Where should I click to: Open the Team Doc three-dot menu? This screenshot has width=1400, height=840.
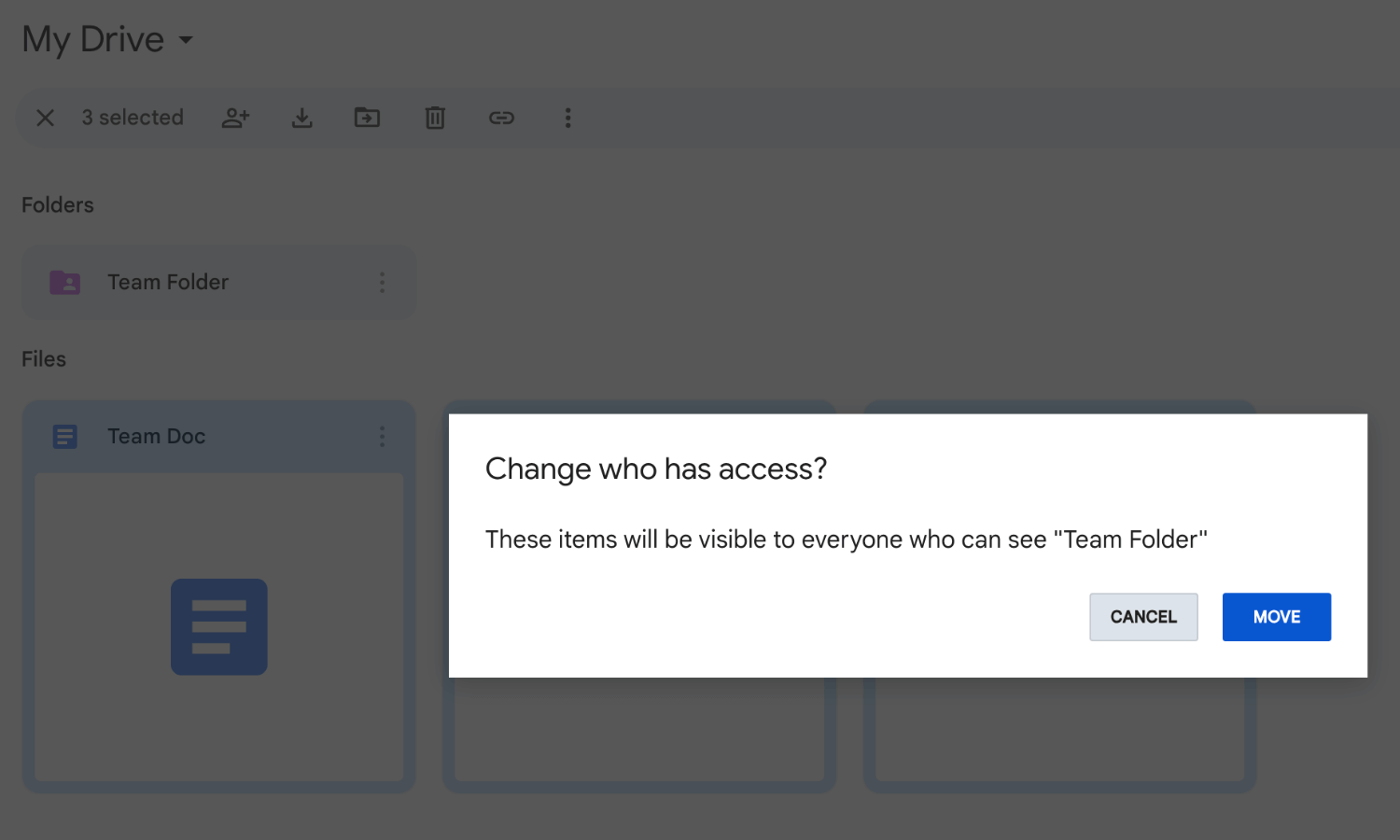coord(382,436)
